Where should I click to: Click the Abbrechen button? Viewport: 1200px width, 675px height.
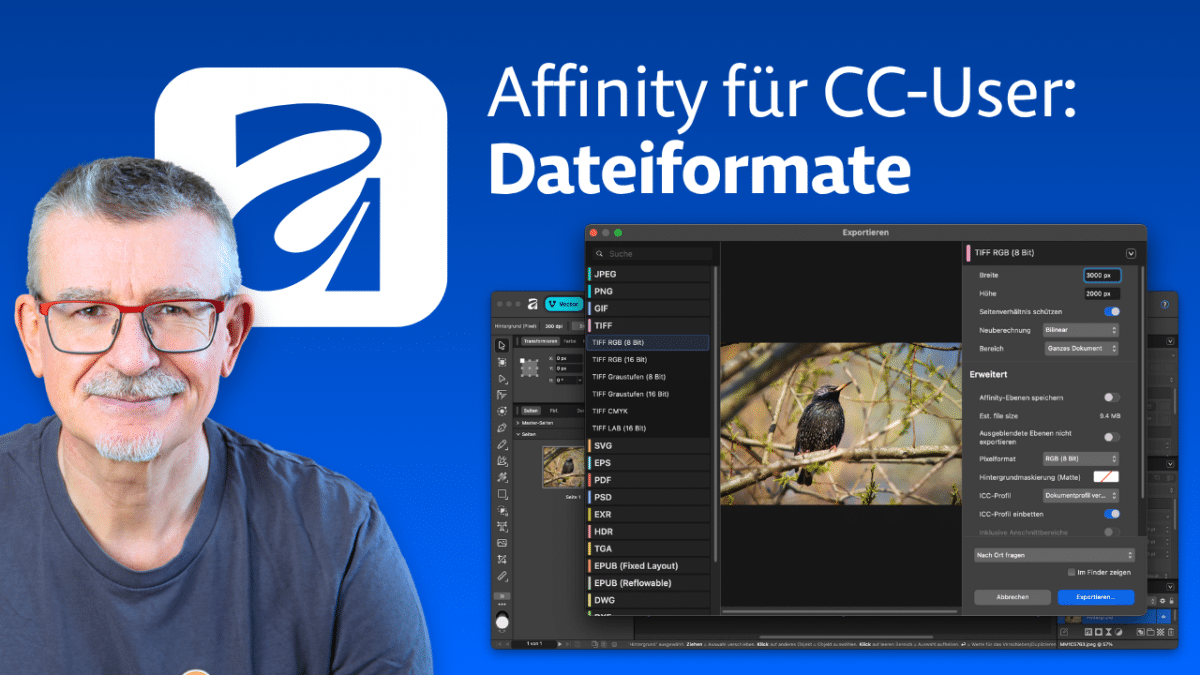pos(1012,597)
